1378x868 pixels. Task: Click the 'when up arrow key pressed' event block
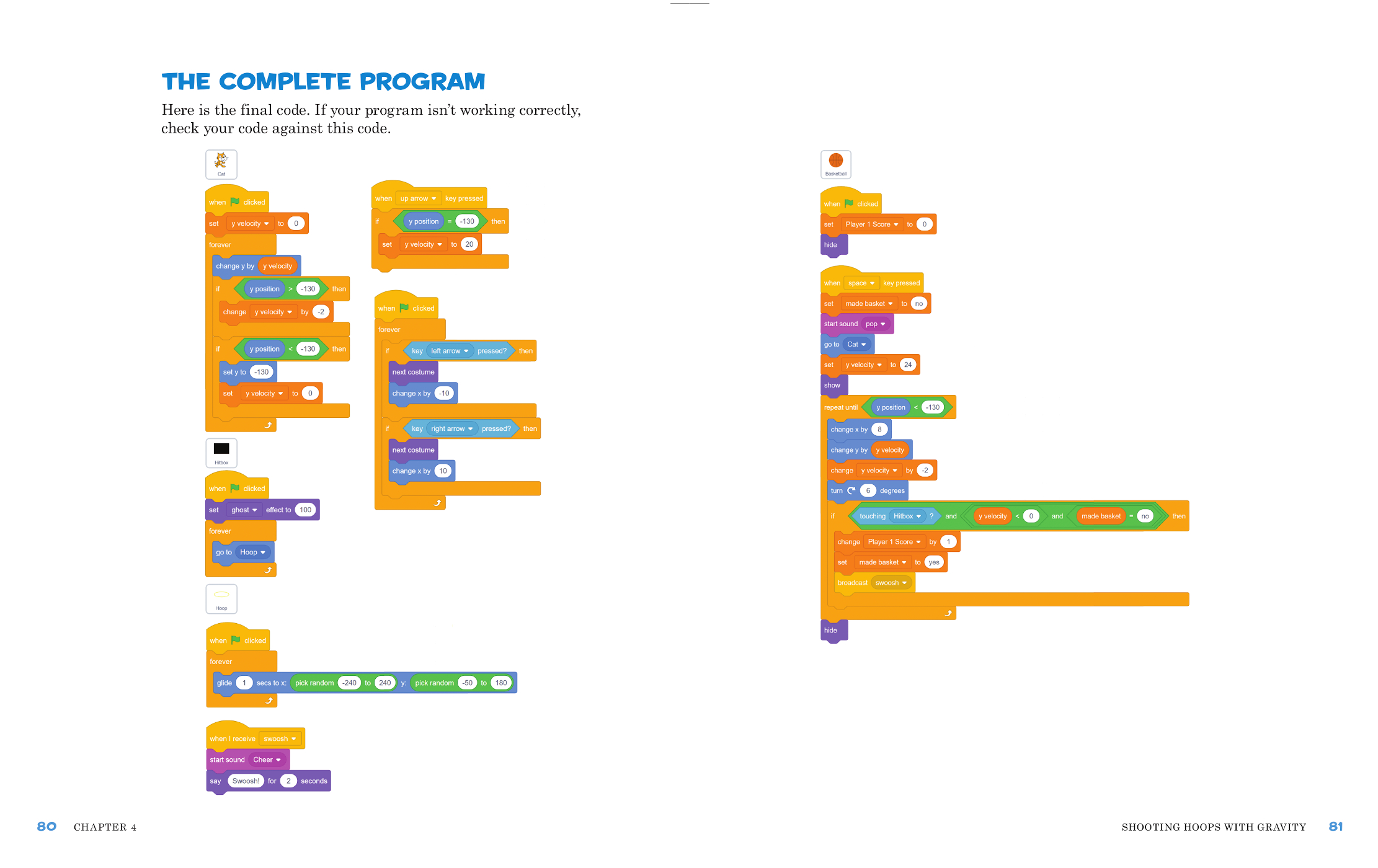coord(443,197)
